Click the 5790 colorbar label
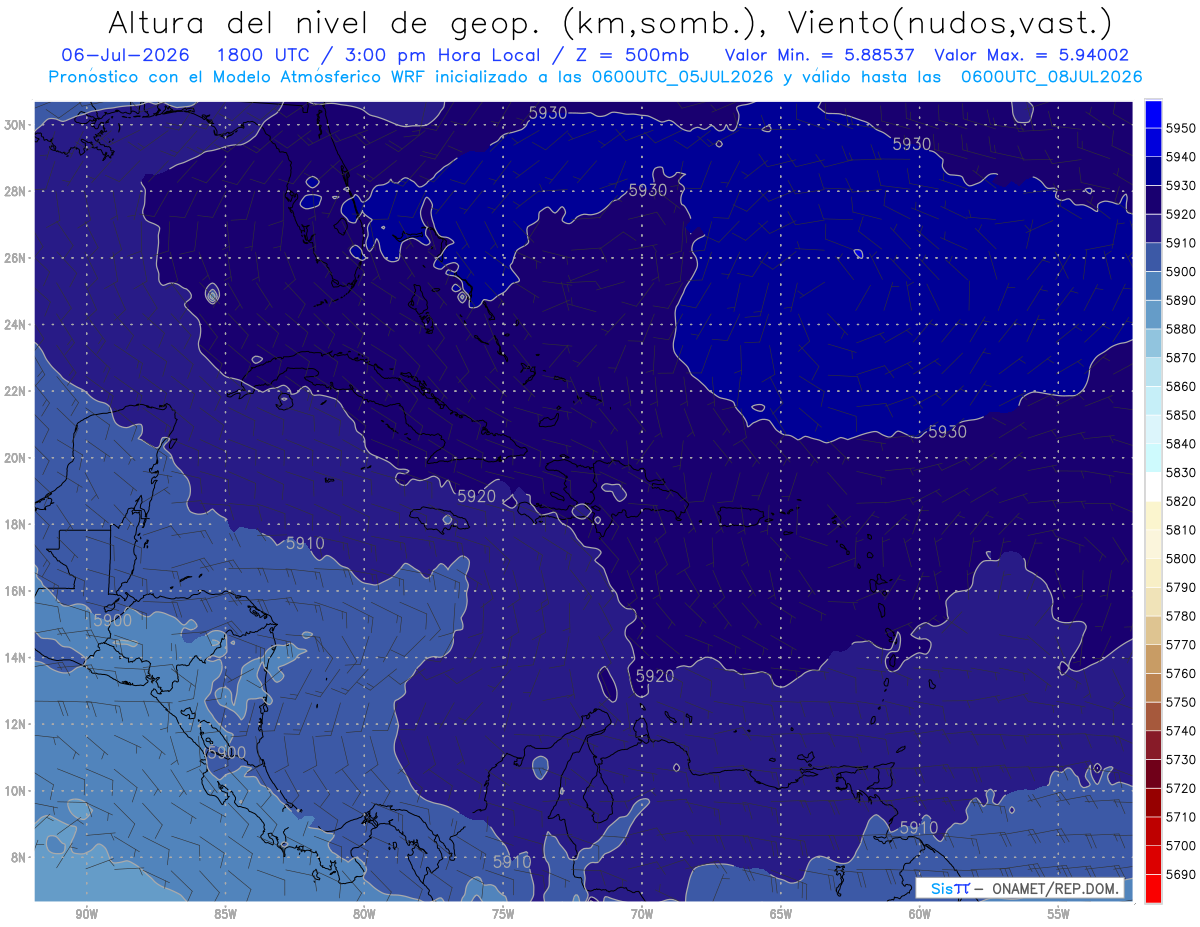The image size is (1200, 927). point(1182,587)
